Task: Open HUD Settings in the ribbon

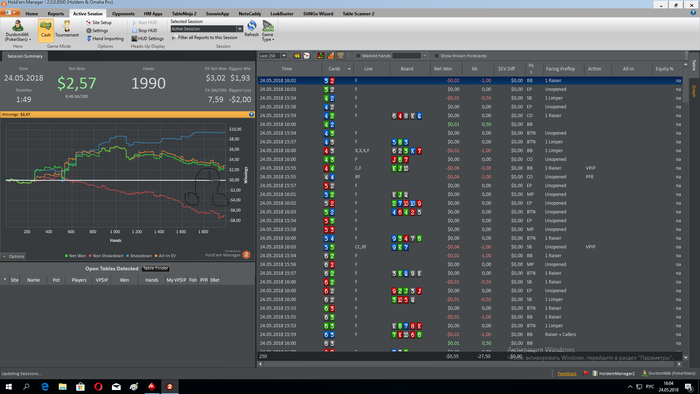Action: click(x=147, y=38)
